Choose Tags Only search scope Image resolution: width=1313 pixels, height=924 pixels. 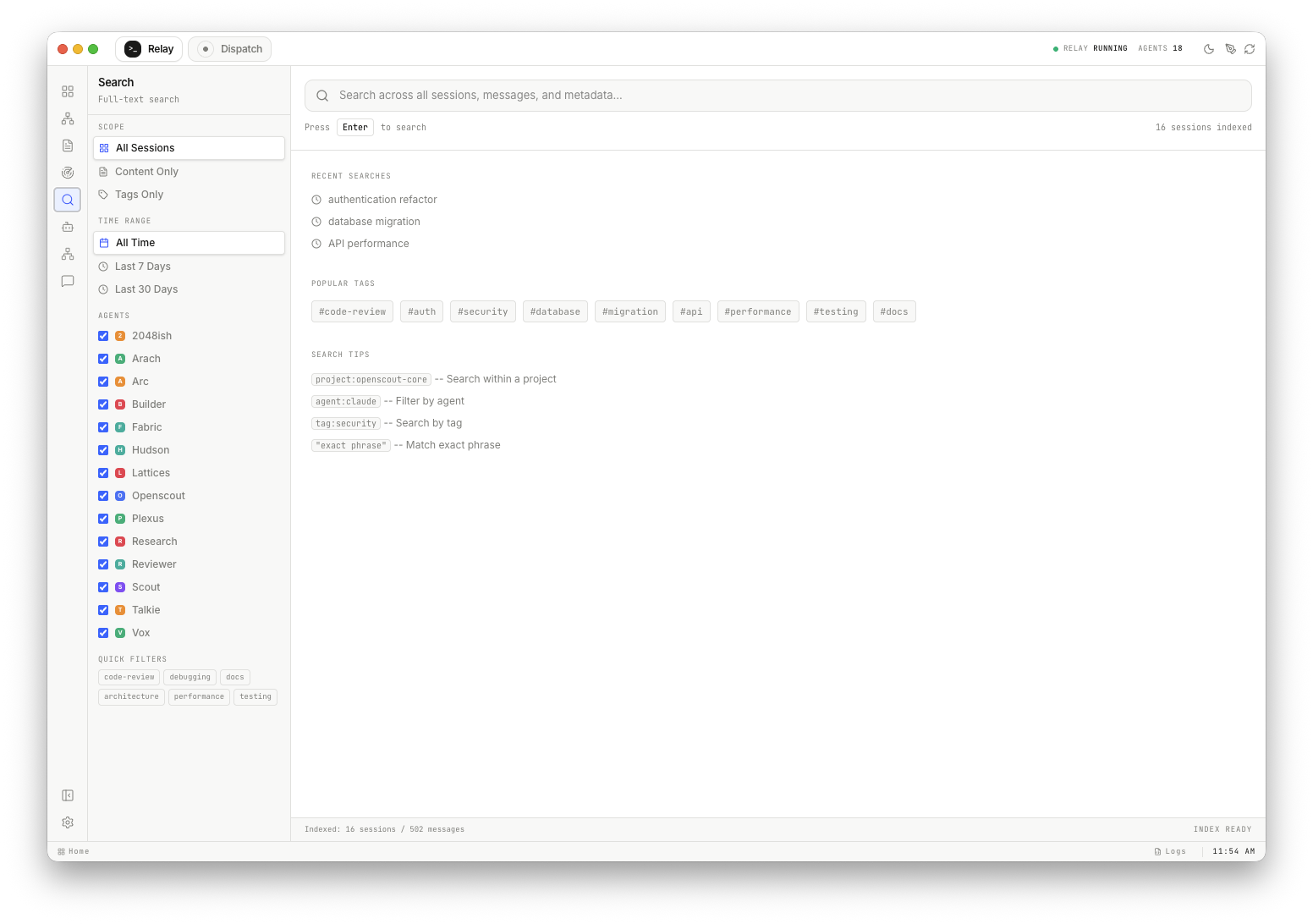point(140,195)
